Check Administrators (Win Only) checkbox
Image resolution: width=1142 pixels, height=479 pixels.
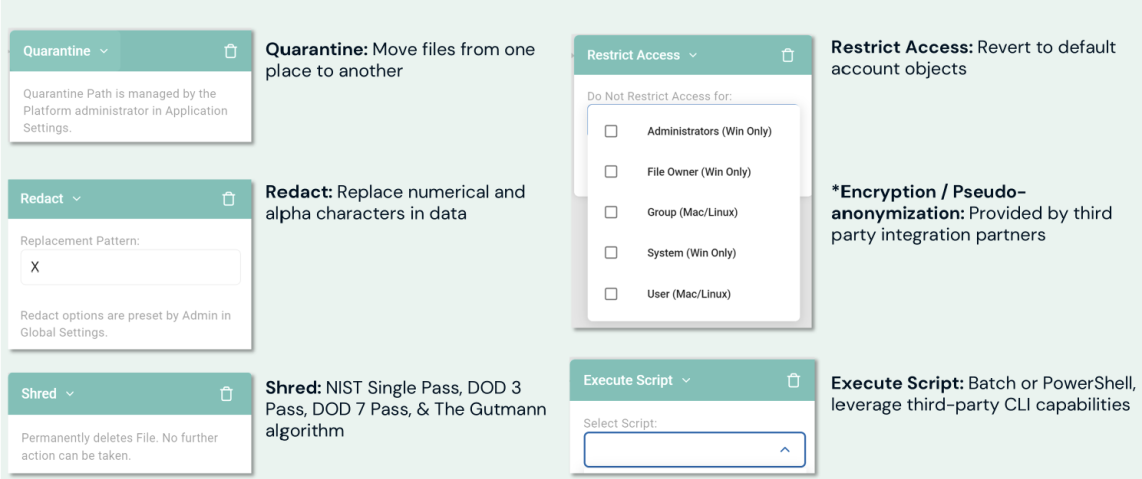click(x=611, y=131)
